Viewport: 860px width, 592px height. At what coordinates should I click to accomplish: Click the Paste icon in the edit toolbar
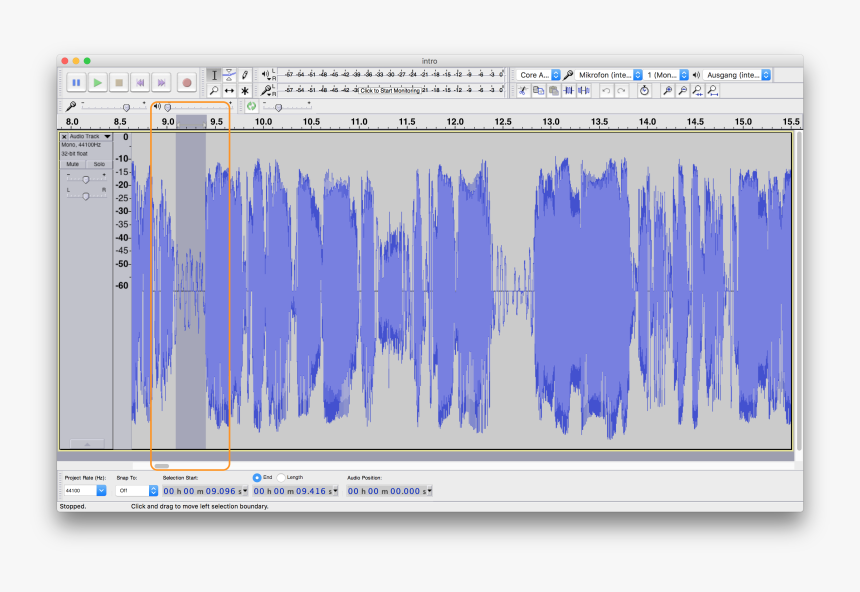coord(554,91)
